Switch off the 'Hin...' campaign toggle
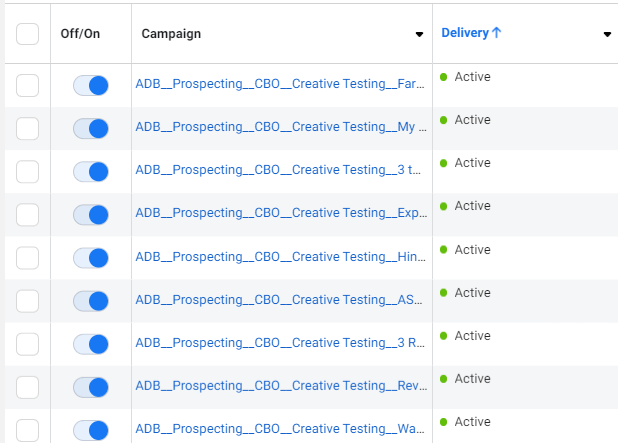618x443 pixels. pyautogui.click(x=91, y=258)
